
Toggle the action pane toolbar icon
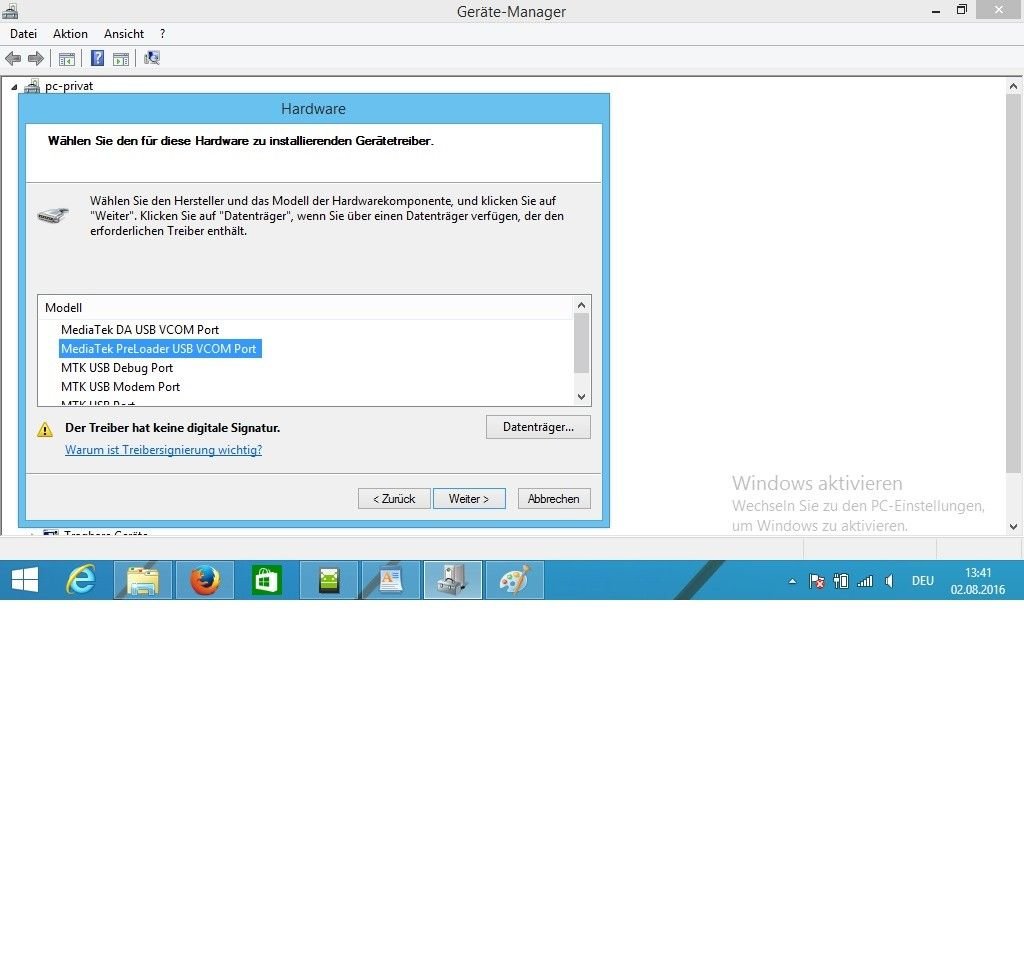(121, 59)
